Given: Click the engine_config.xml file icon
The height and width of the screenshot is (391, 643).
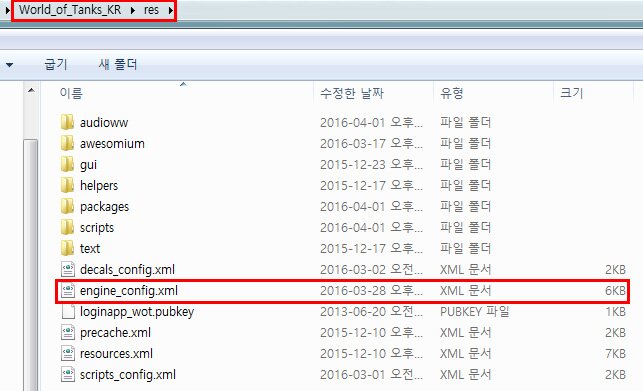Looking at the screenshot, I should coord(68,290).
